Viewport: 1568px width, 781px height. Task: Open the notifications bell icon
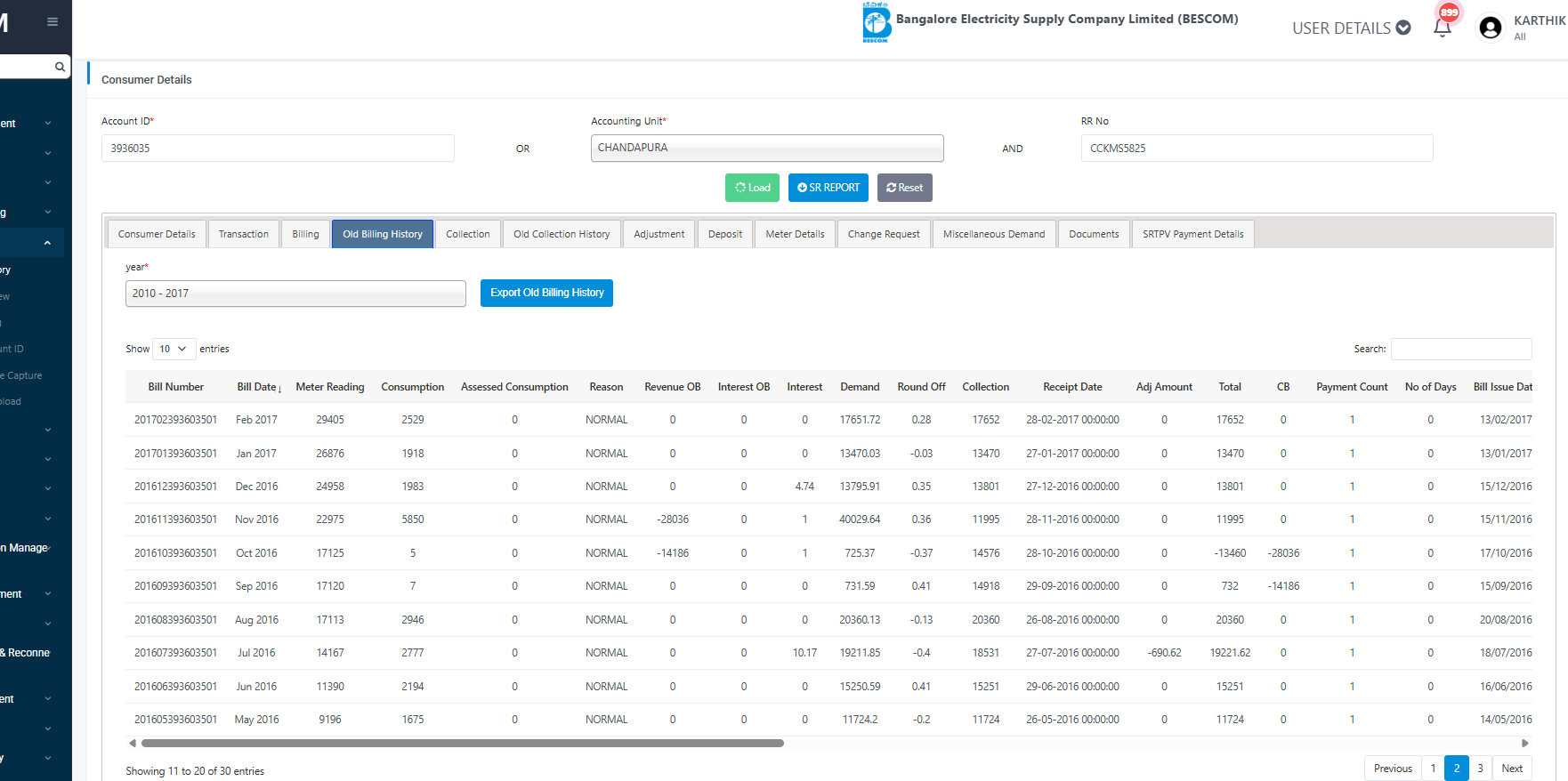(x=1443, y=27)
